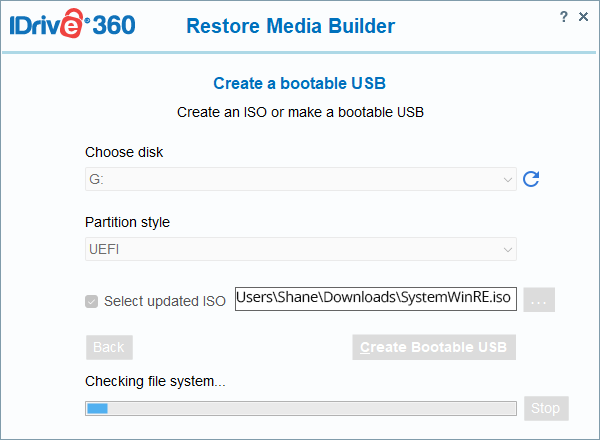This screenshot has width=600, height=440.
Task: Browse for ISO with the ellipsis button
Action: tap(539, 300)
